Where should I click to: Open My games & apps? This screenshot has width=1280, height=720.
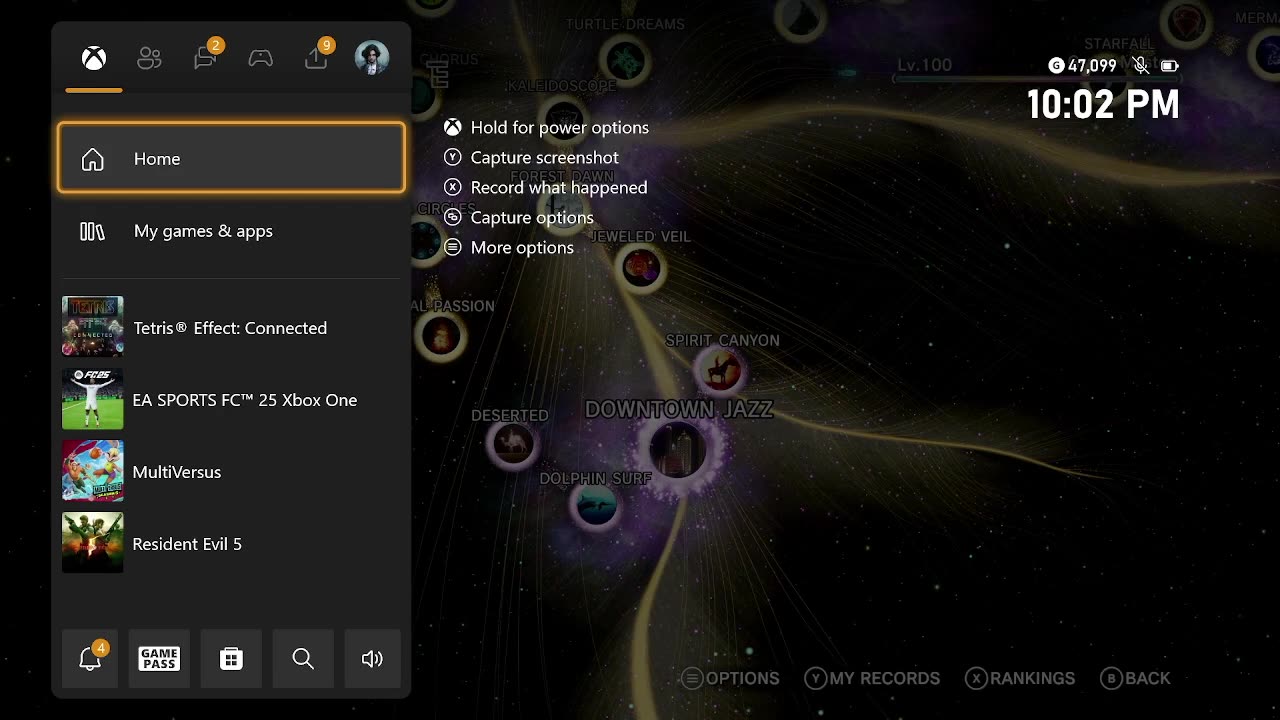pyautogui.click(x=231, y=231)
